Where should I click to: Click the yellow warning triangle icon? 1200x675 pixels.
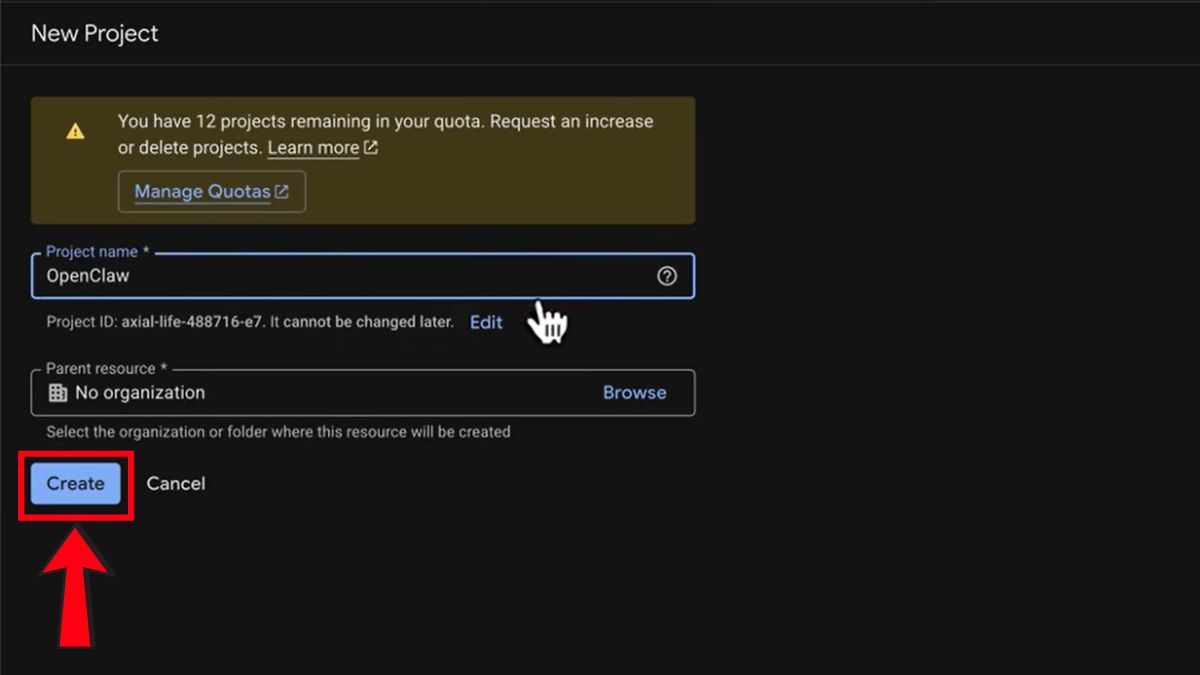[75, 131]
